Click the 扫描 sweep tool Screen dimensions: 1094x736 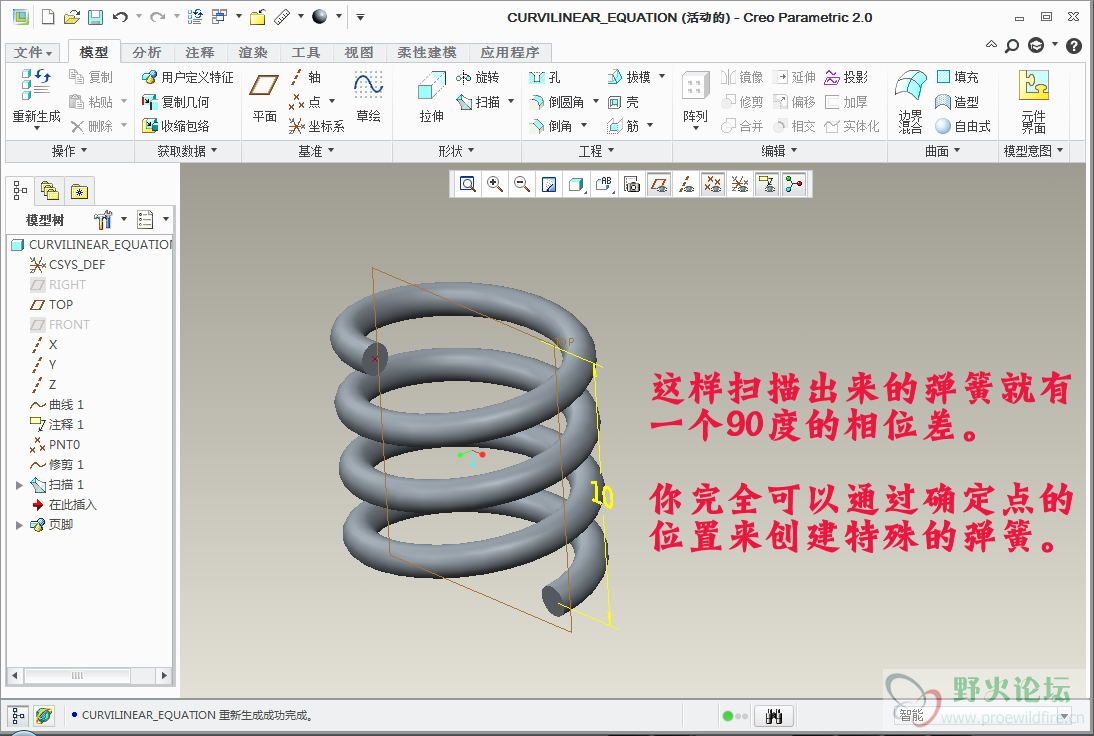479,102
